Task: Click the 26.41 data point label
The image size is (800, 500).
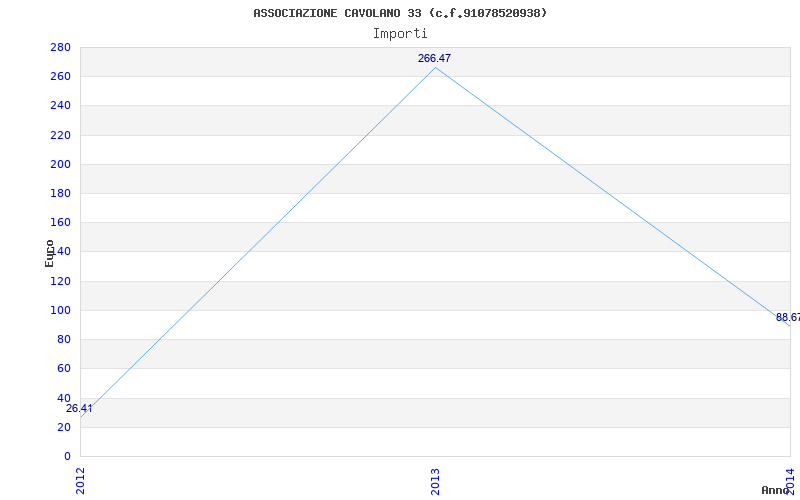Action: pos(79,409)
